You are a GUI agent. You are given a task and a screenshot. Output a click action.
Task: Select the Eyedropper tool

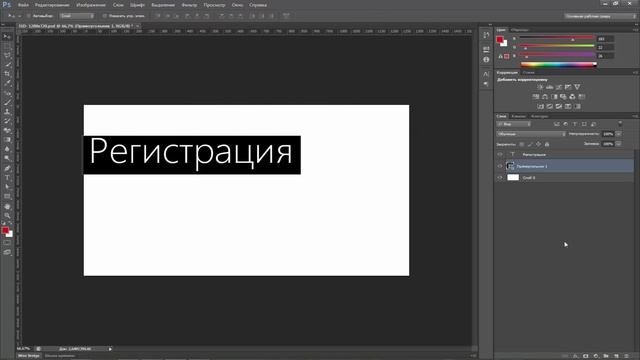coord(7,83)
